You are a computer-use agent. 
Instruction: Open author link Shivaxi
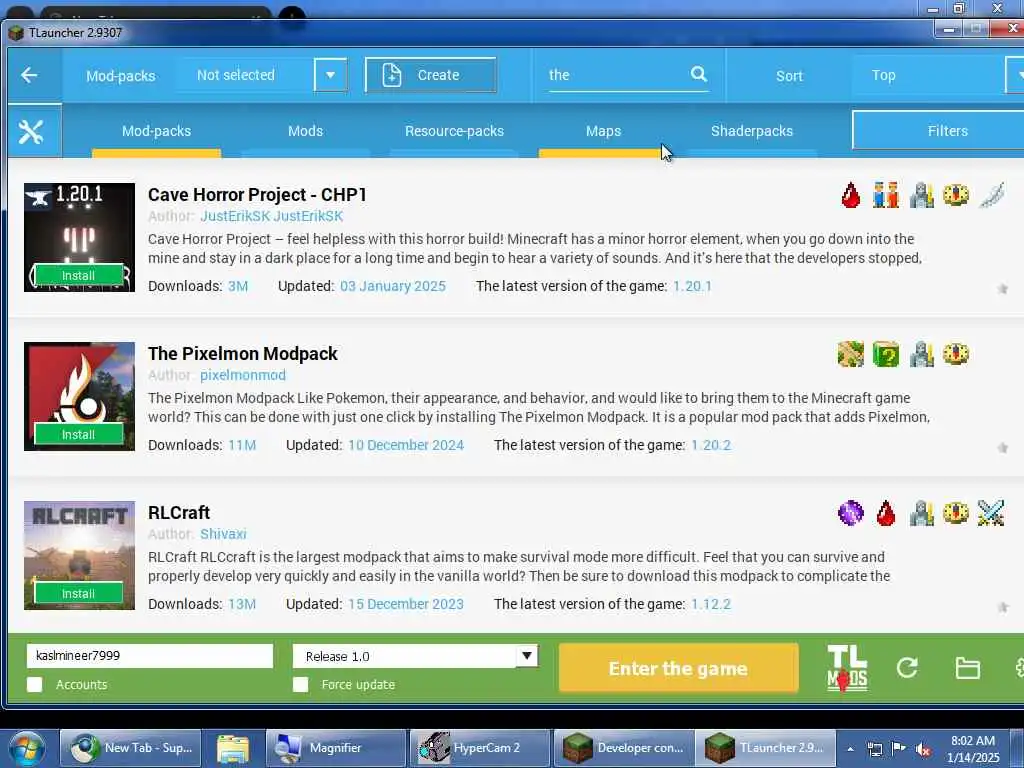(223, 534)
